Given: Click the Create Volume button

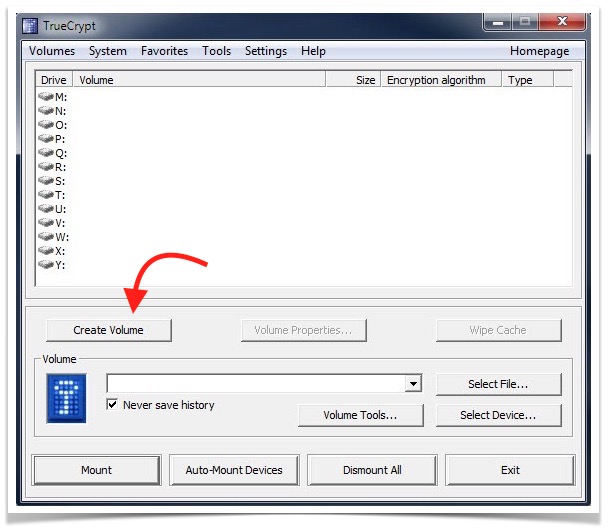Looking at the screenshot, I should (108, 330).
